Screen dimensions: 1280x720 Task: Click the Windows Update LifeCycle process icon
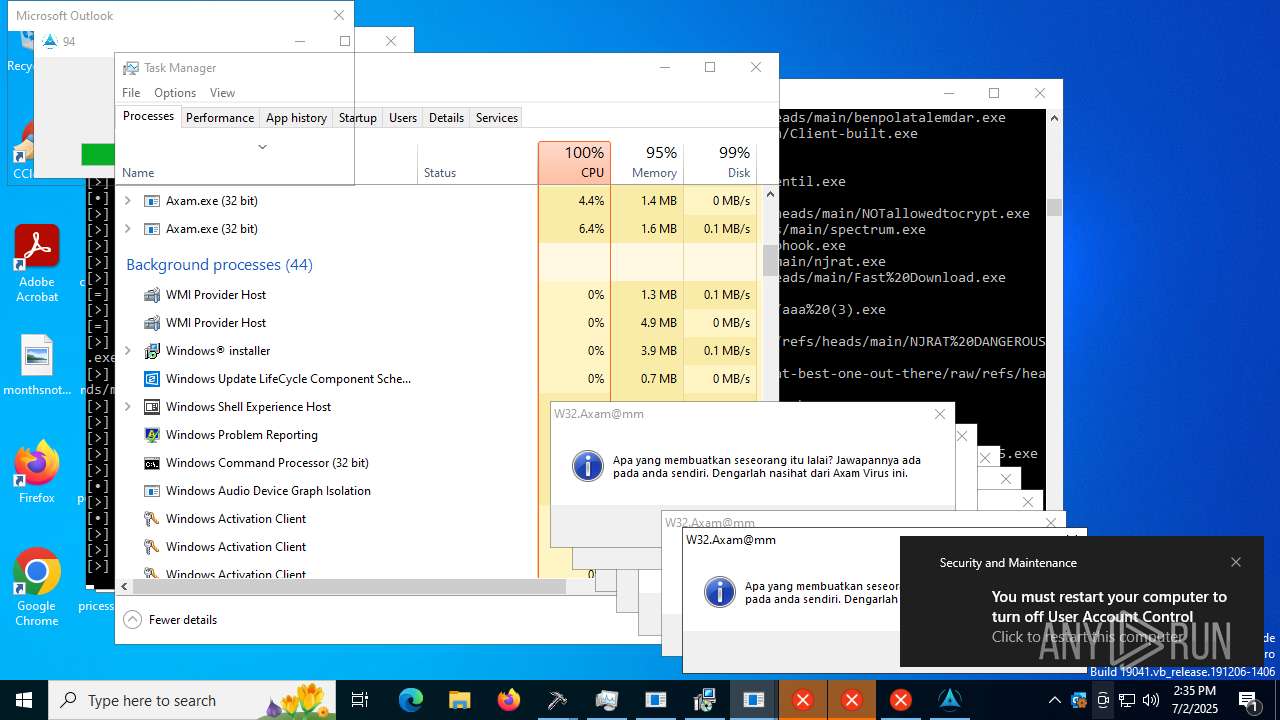(x=152, y=379)
